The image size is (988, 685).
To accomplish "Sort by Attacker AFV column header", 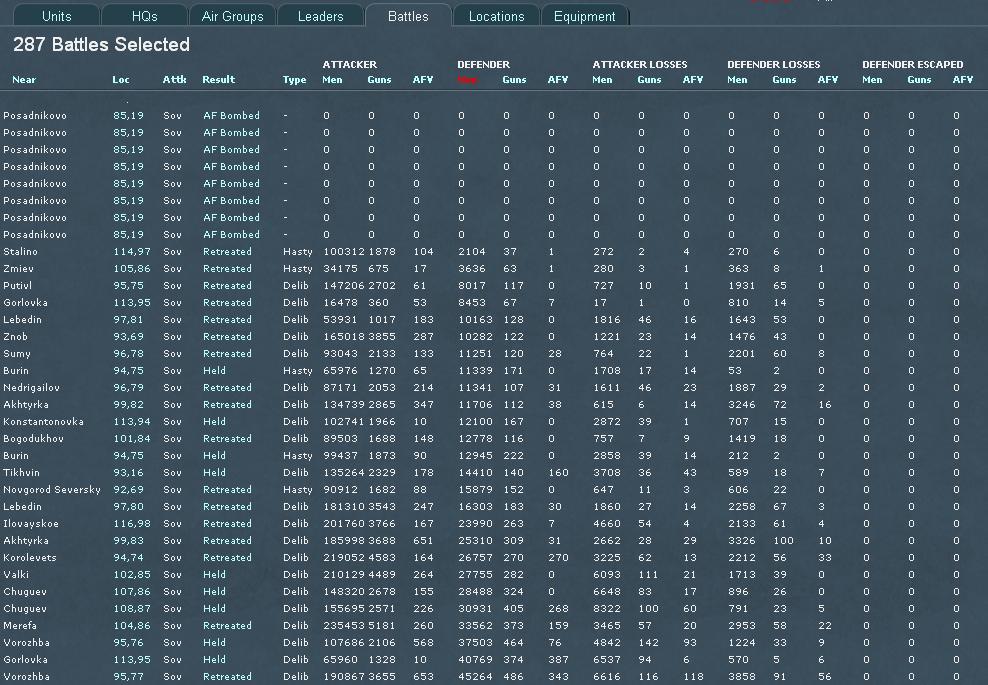I will 423,79.
